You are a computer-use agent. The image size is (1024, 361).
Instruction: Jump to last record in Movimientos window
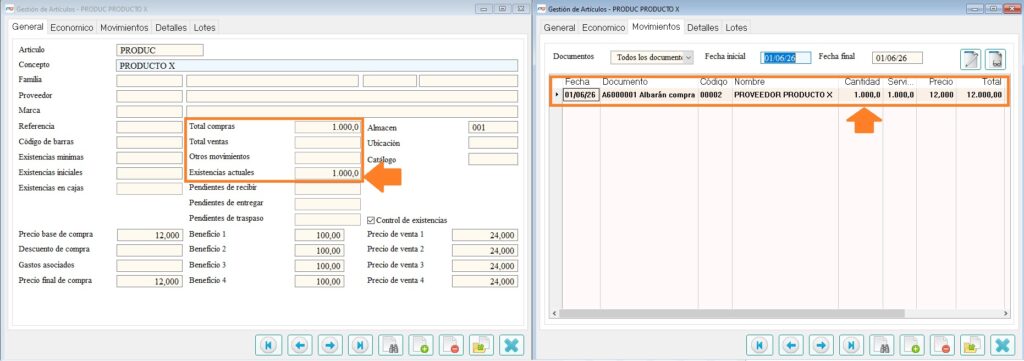coord(852,345)
